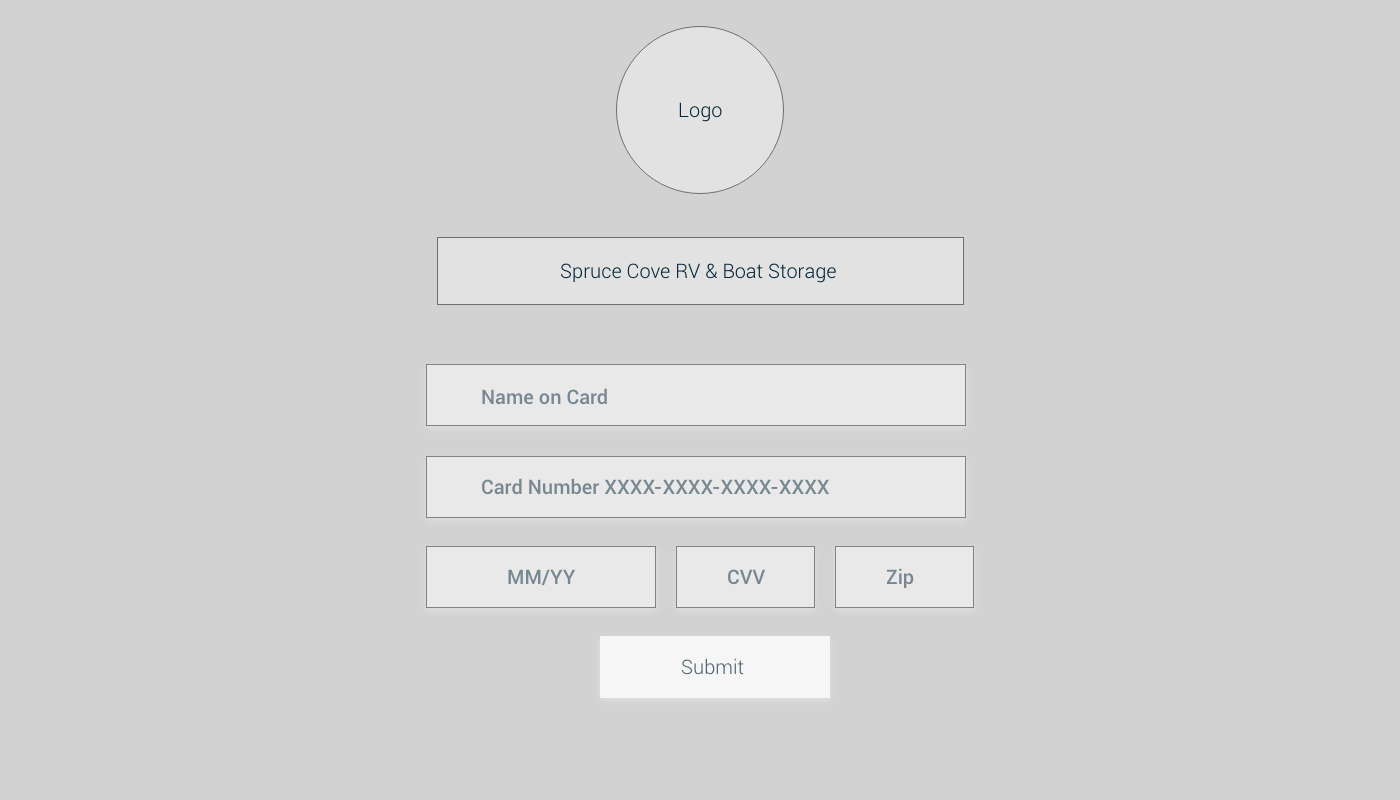Click the Name on Card placeholder text
The image size is (1400, 800).
pos(544,397)
